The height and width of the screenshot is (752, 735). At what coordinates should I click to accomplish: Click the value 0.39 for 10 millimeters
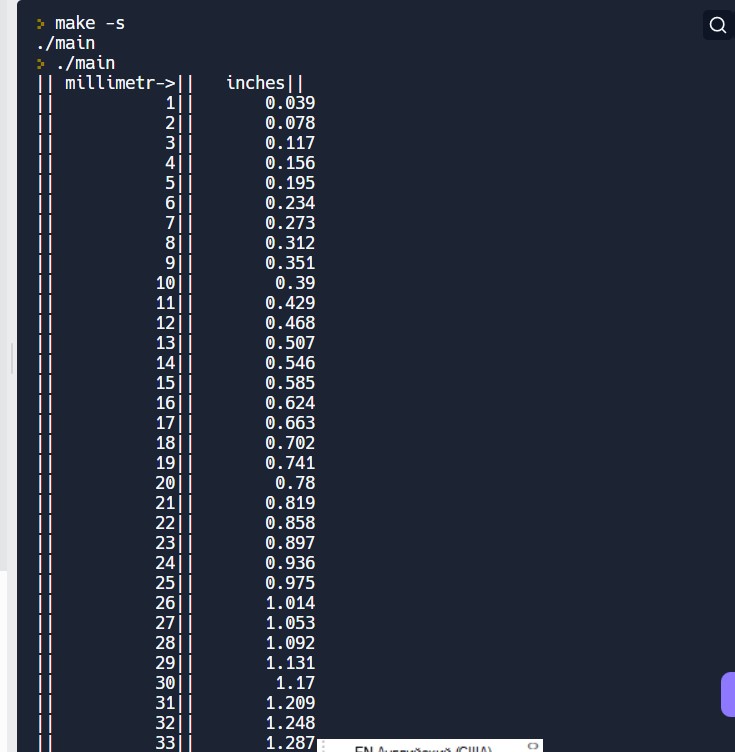[x=295, y=283]
